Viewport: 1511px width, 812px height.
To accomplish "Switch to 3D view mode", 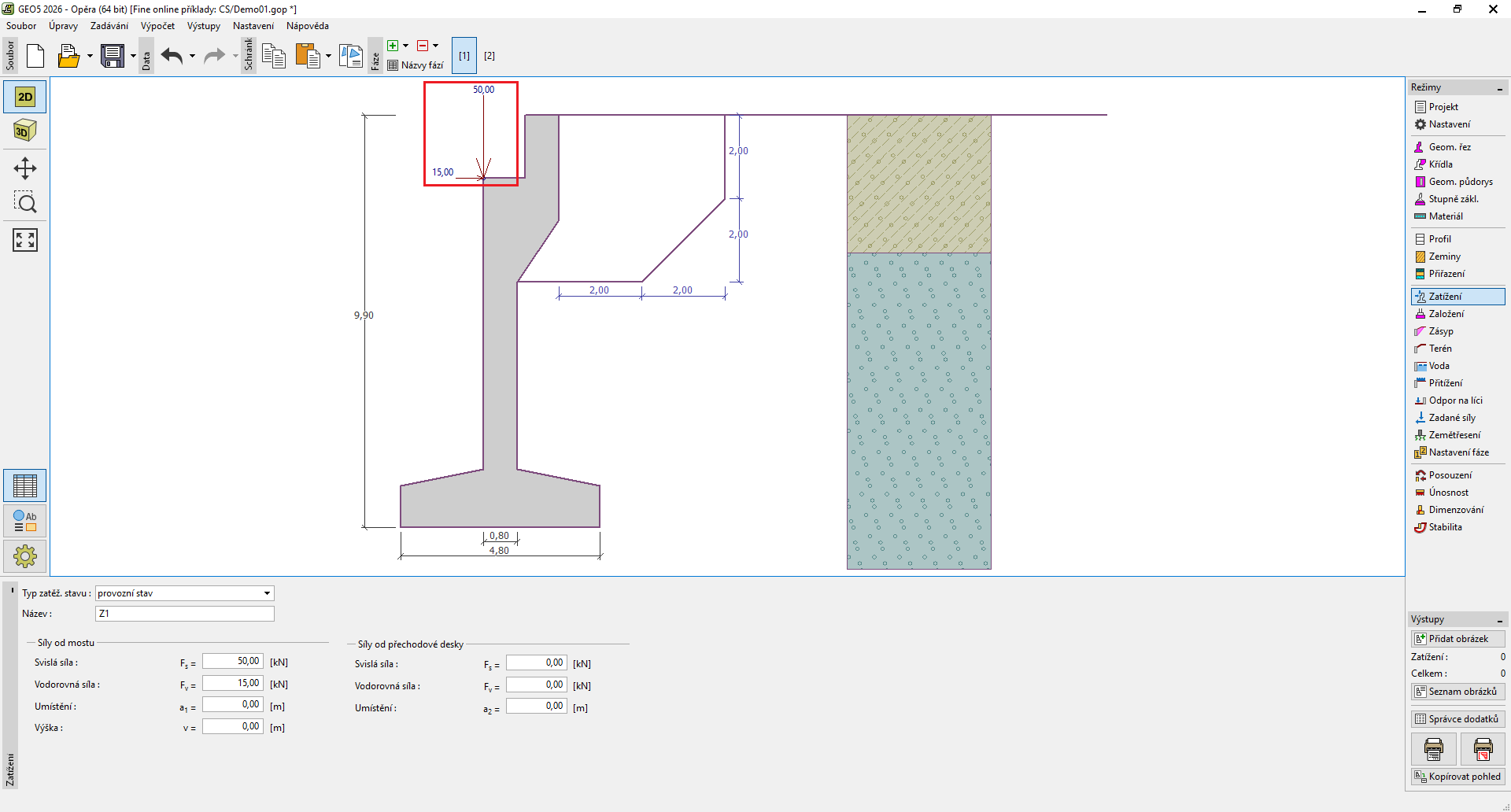I will (x=24, y=131).
